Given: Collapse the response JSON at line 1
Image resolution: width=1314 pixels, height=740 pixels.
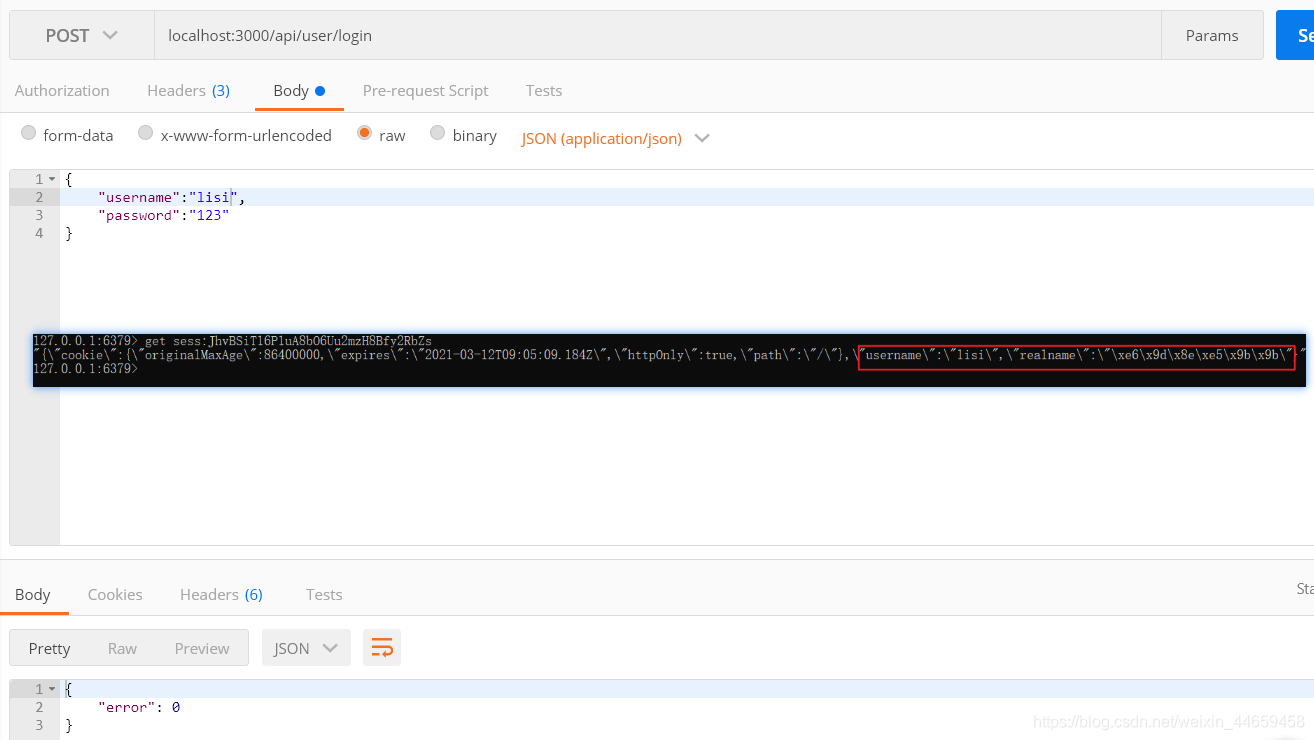Looking at the screenshot, I should point(52,689).
